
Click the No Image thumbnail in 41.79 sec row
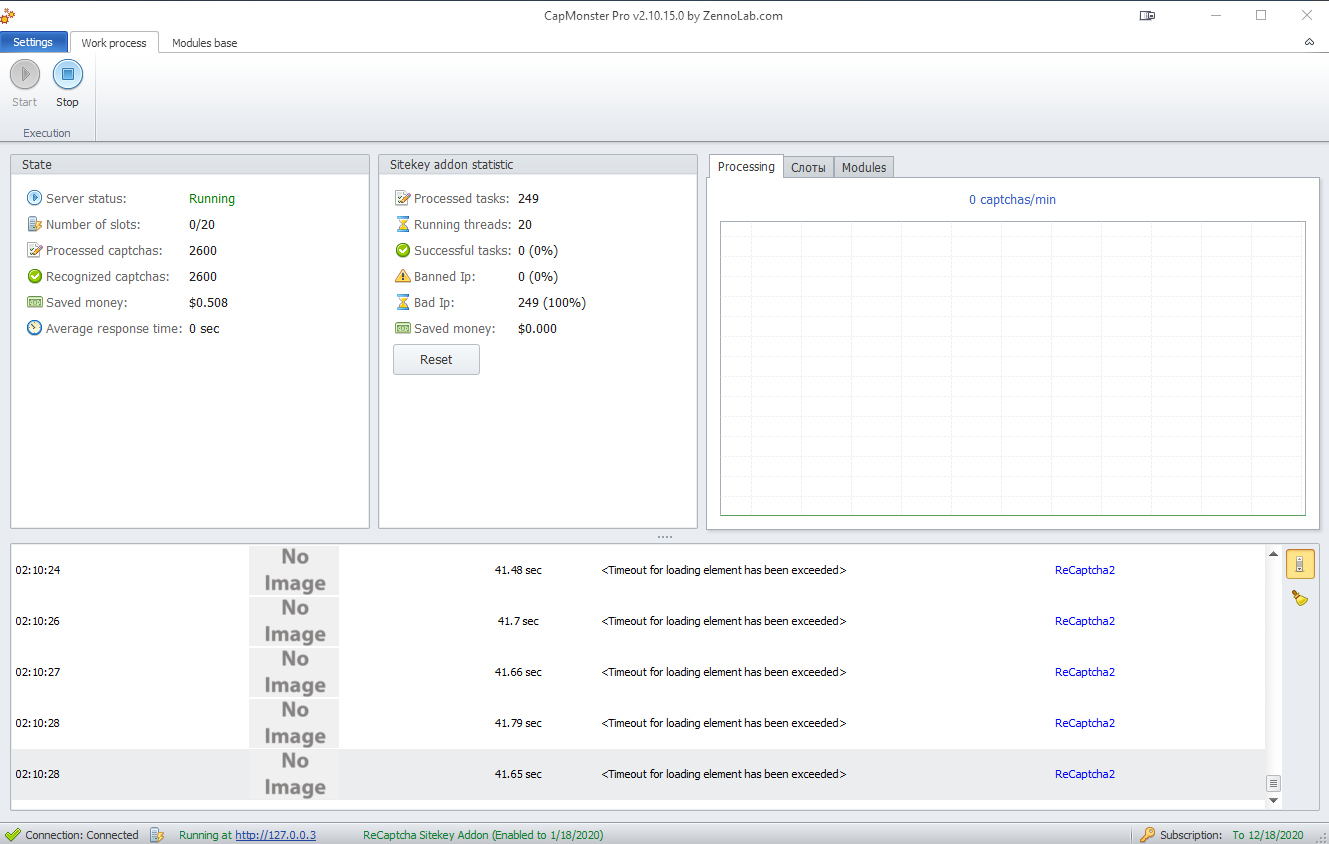point(295,723)
